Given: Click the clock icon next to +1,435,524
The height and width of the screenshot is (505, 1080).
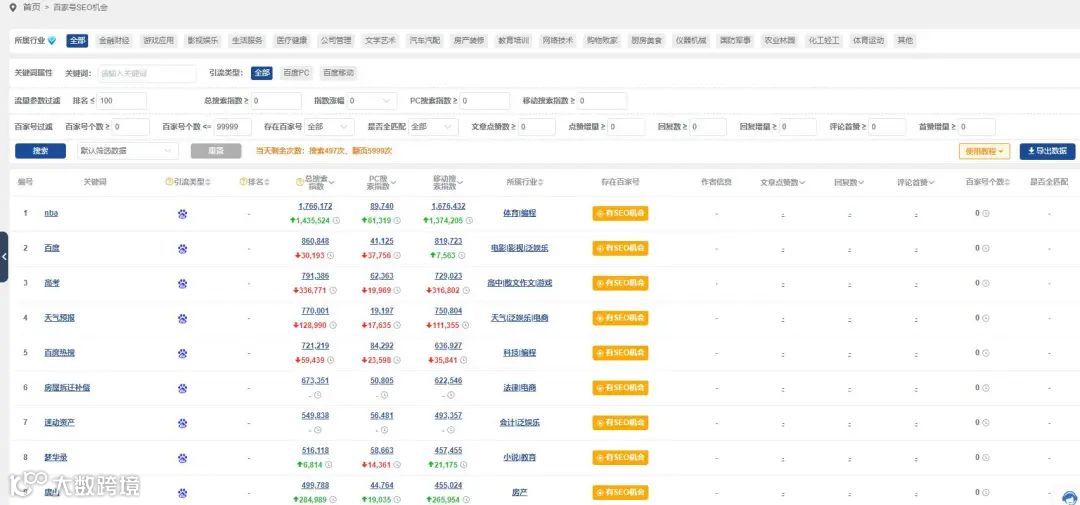Looking at the screenshot, I should tap(336, 220).
